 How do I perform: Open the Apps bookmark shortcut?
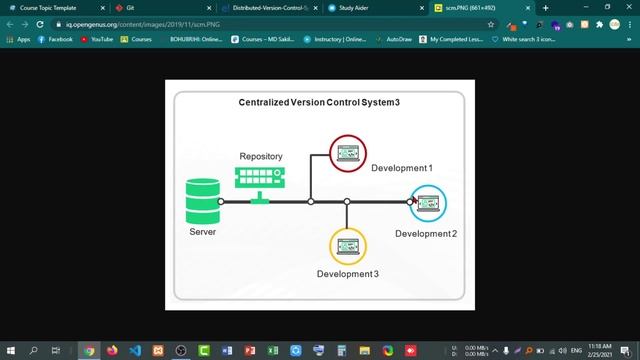pos(18,39)
